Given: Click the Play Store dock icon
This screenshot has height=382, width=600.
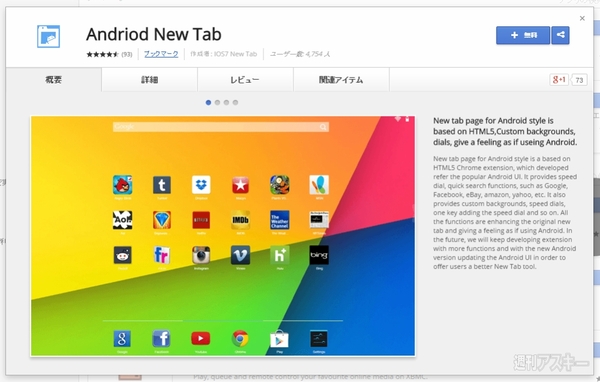Looking at the screenshot, I should click(x=279, y=339).
